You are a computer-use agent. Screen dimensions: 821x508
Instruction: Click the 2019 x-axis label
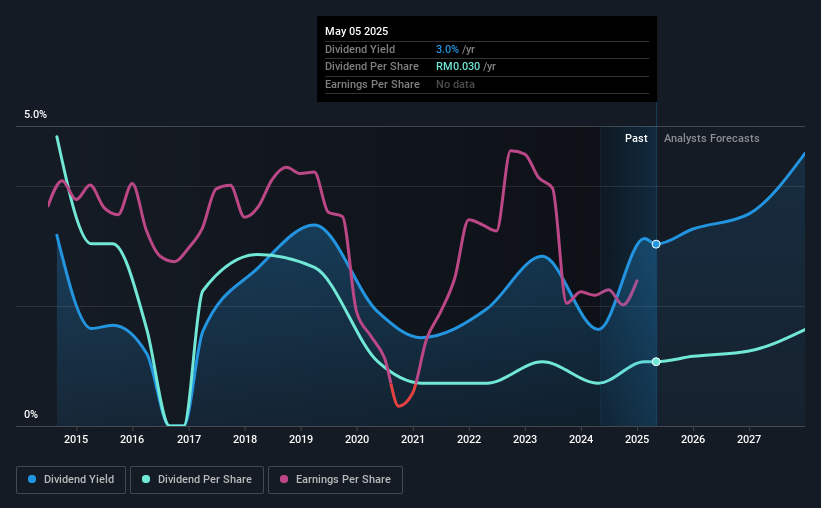tap(301, 439)
